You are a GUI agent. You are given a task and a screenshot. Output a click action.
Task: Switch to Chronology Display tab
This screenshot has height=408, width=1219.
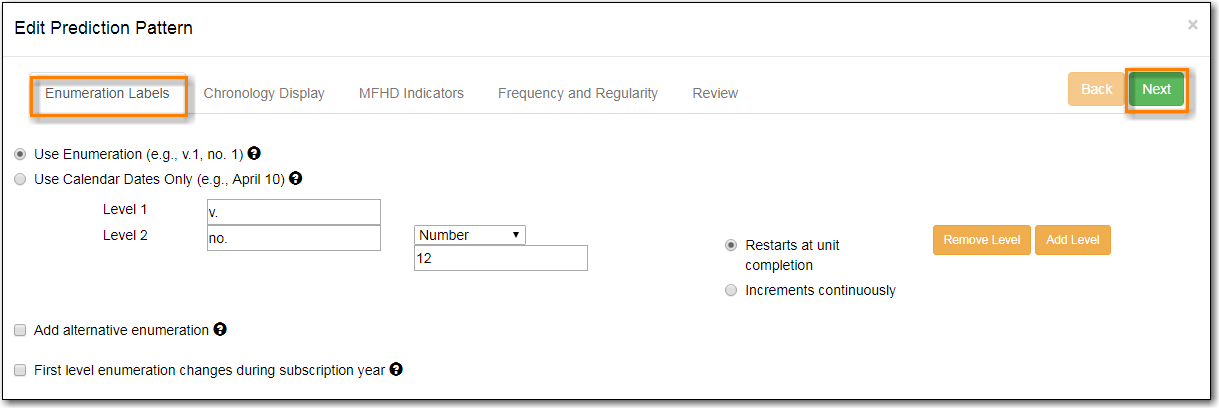pyautogui.click(x=264, y=93)
